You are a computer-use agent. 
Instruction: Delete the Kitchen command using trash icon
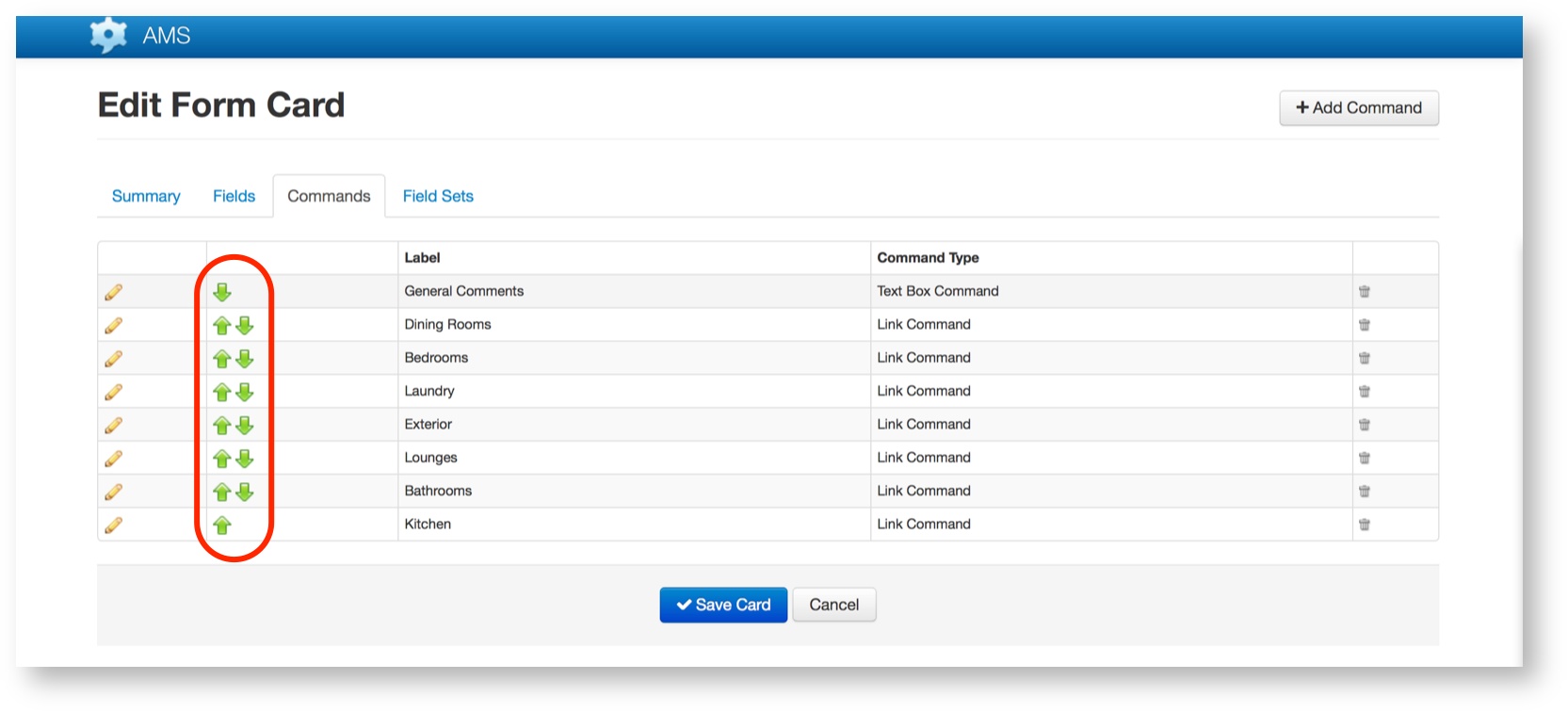[1364, 525]
